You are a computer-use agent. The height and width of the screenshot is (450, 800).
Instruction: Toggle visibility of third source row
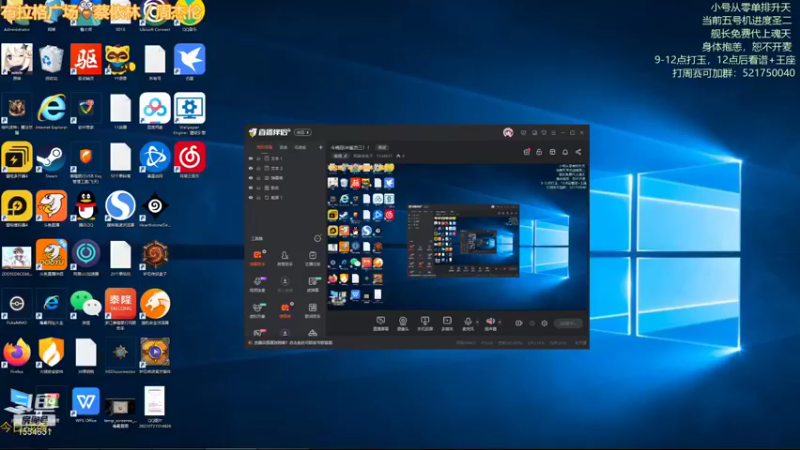[x=251, y=178]
